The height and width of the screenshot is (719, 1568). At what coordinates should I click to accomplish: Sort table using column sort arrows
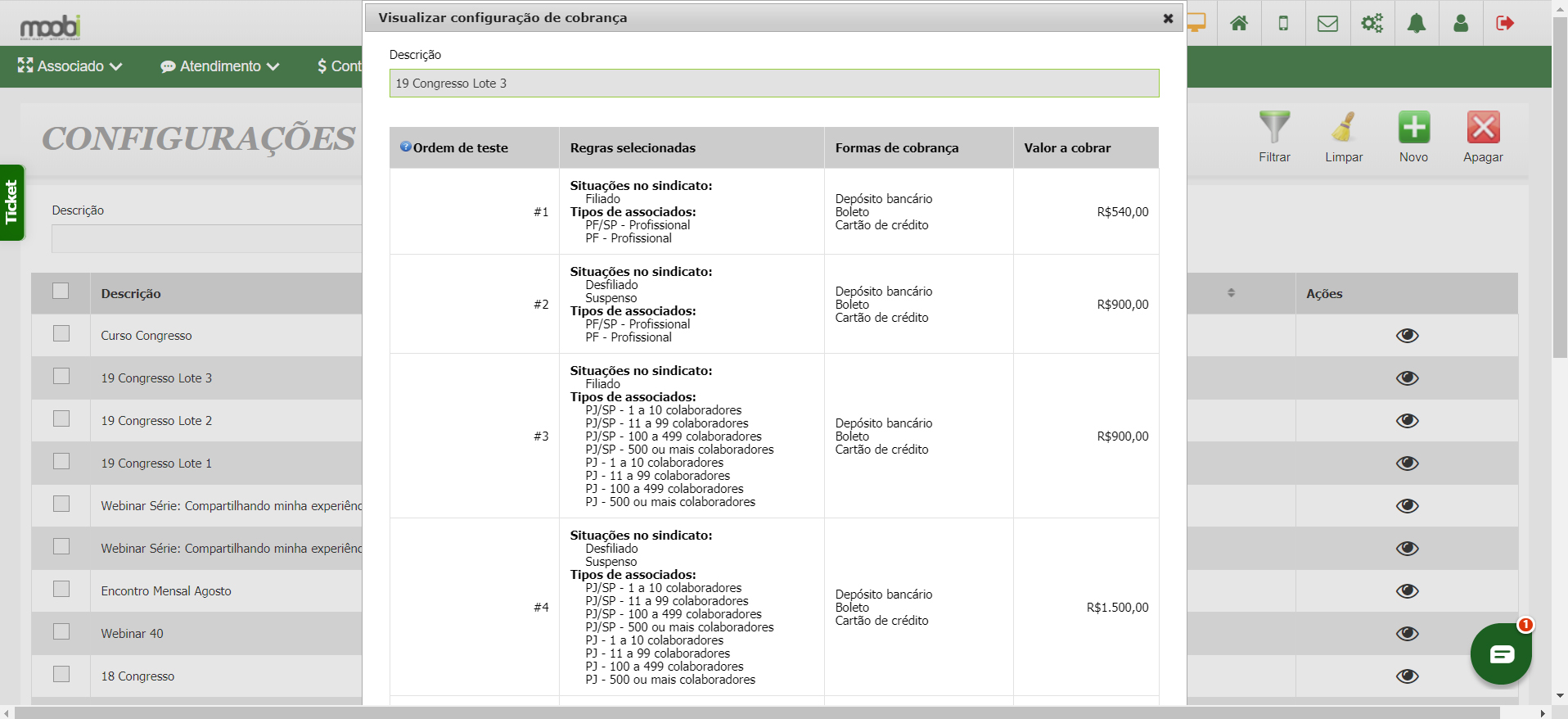[x=1231, y=293]
